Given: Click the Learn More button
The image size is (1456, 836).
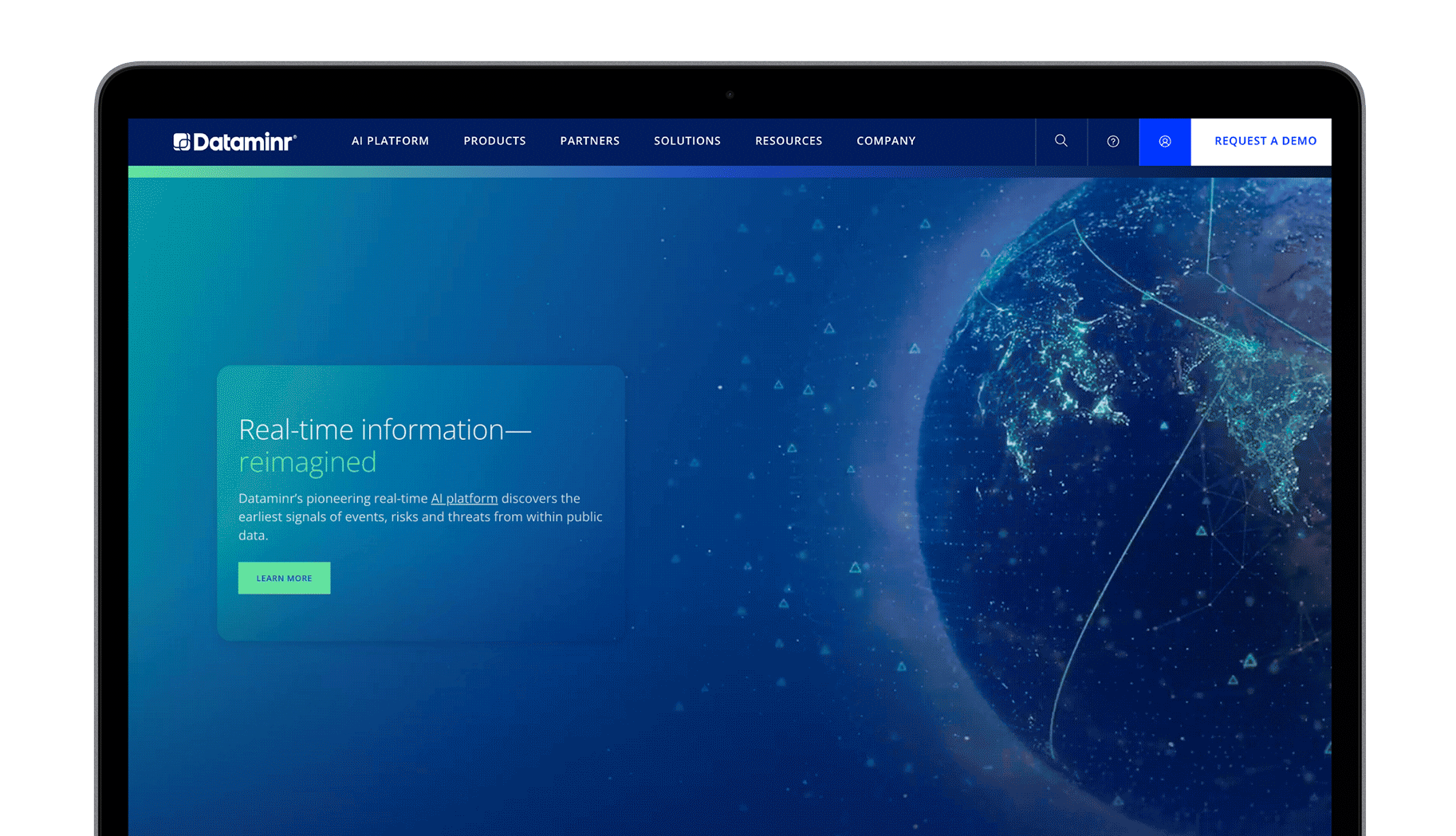Looking at the screenshot, I should pyautogui.click(x=284, y=578).
